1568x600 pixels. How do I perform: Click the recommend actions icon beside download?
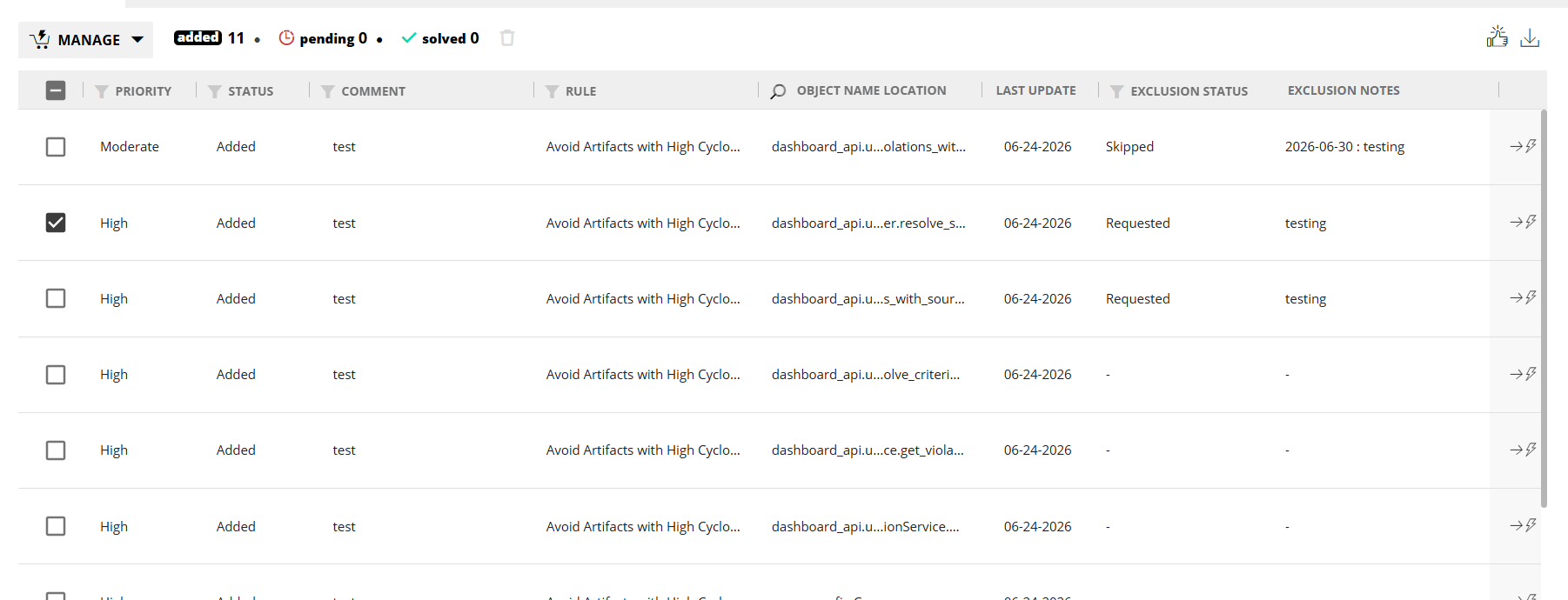[1497, 37]
